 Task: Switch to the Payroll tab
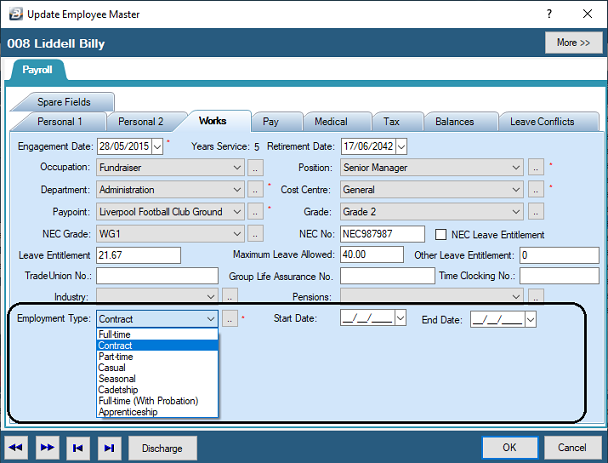pos(37,70)
